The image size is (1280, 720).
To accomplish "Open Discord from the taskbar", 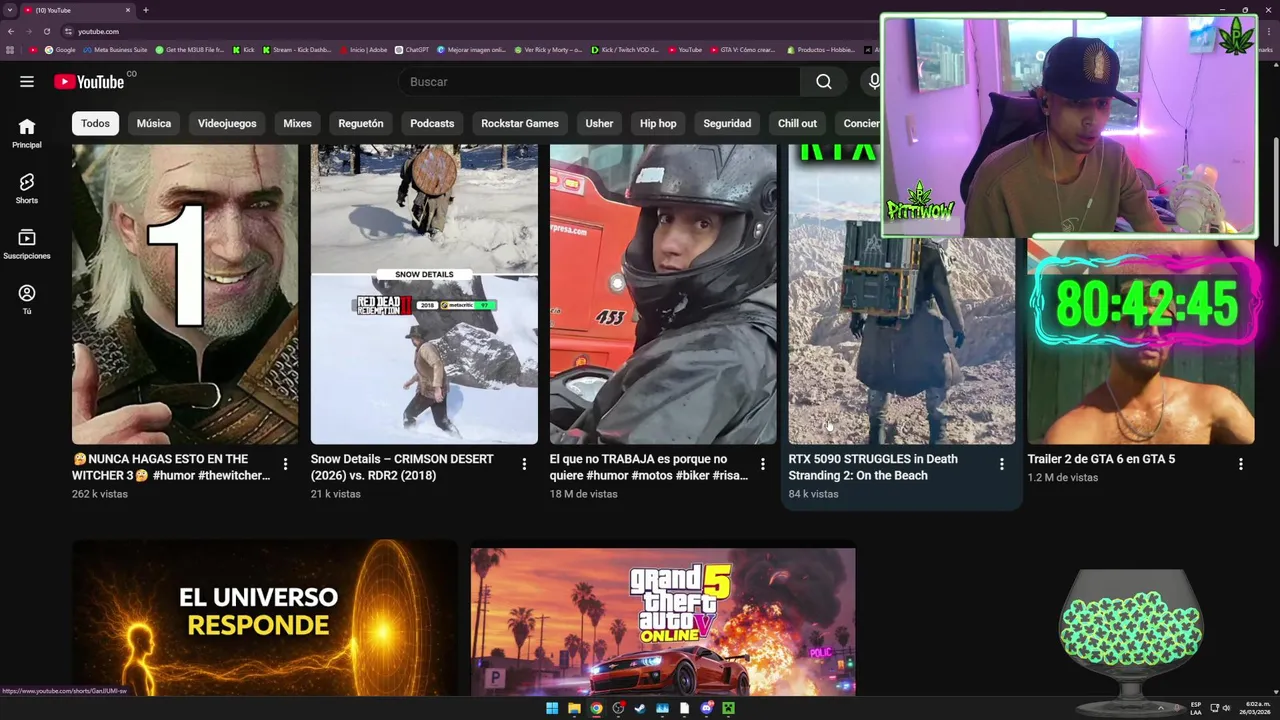I will 707,708.
